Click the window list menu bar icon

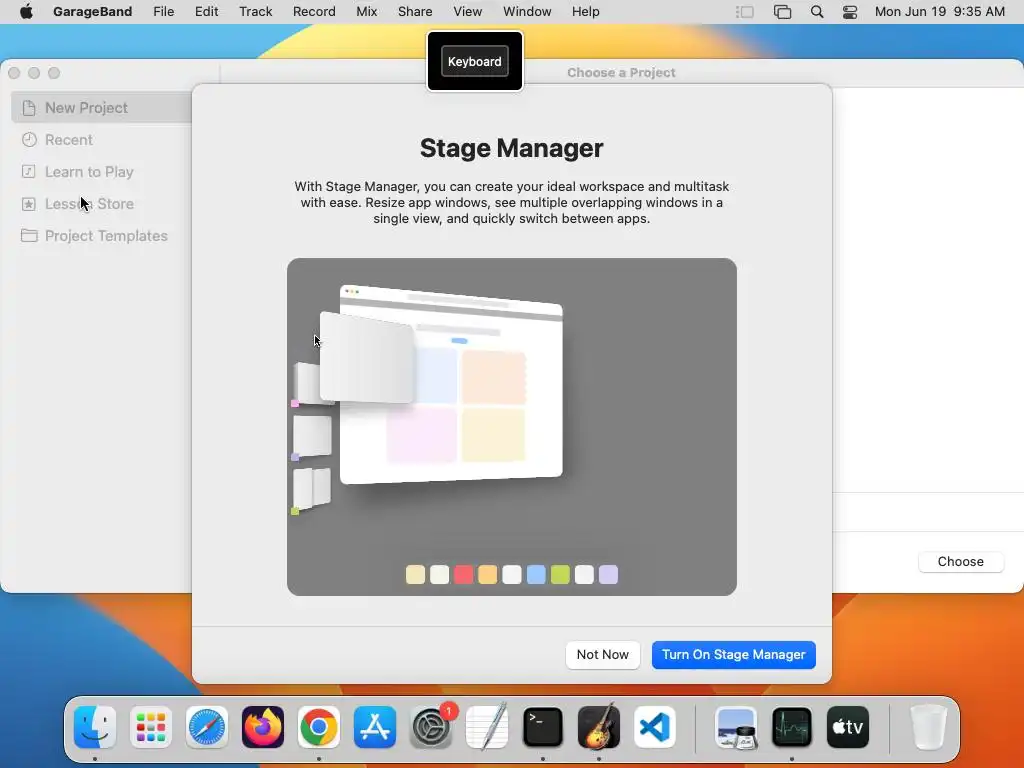pos(782,12)
